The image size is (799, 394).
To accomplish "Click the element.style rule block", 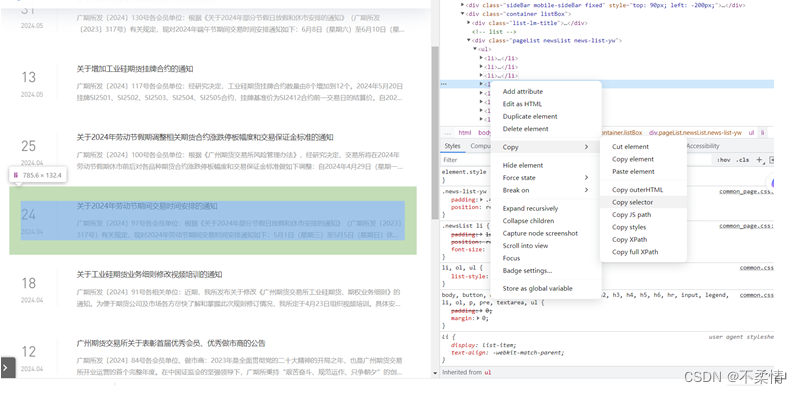I will (x=464, y=176).
